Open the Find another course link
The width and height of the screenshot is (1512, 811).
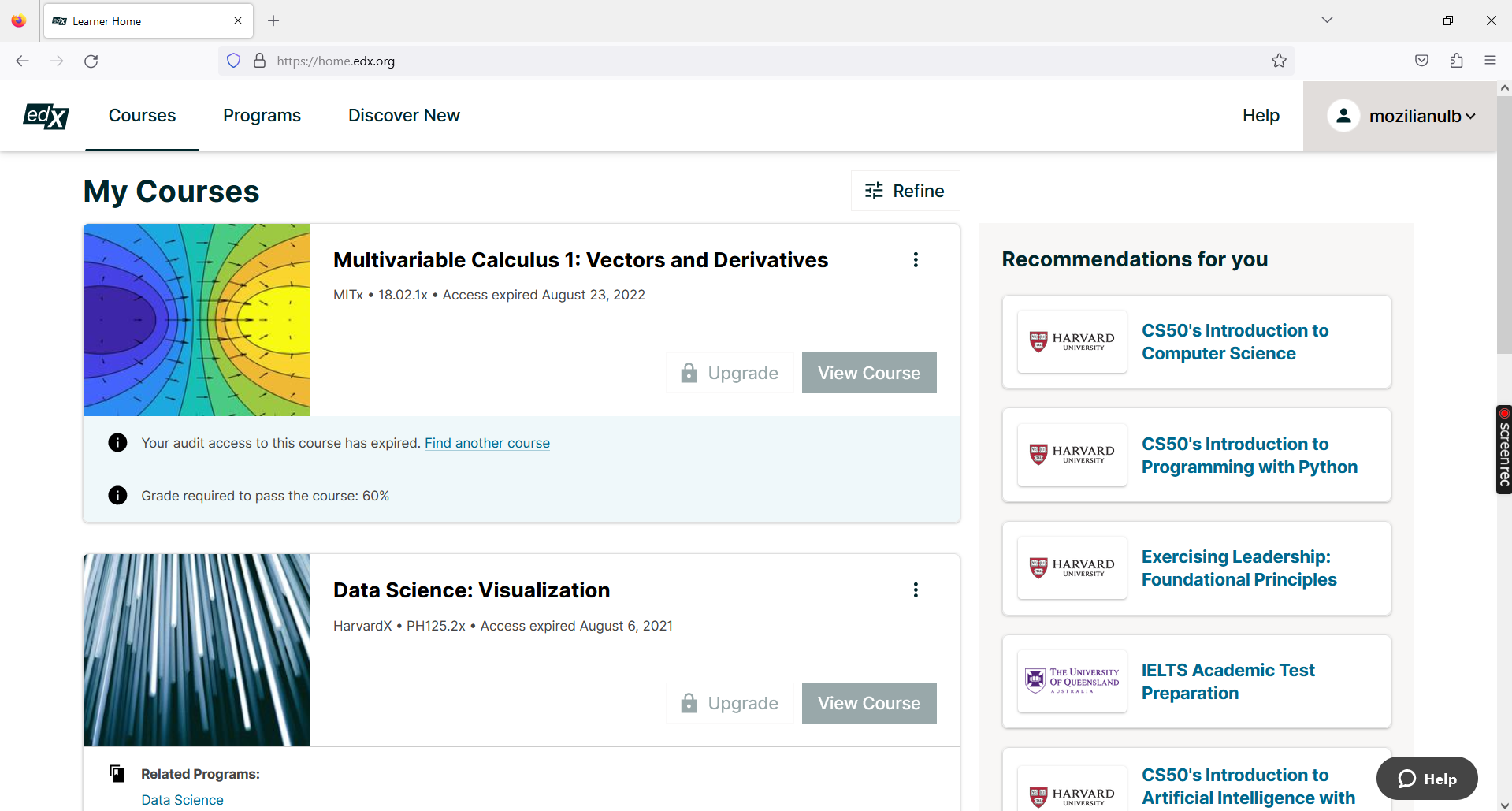coord(487,442)
